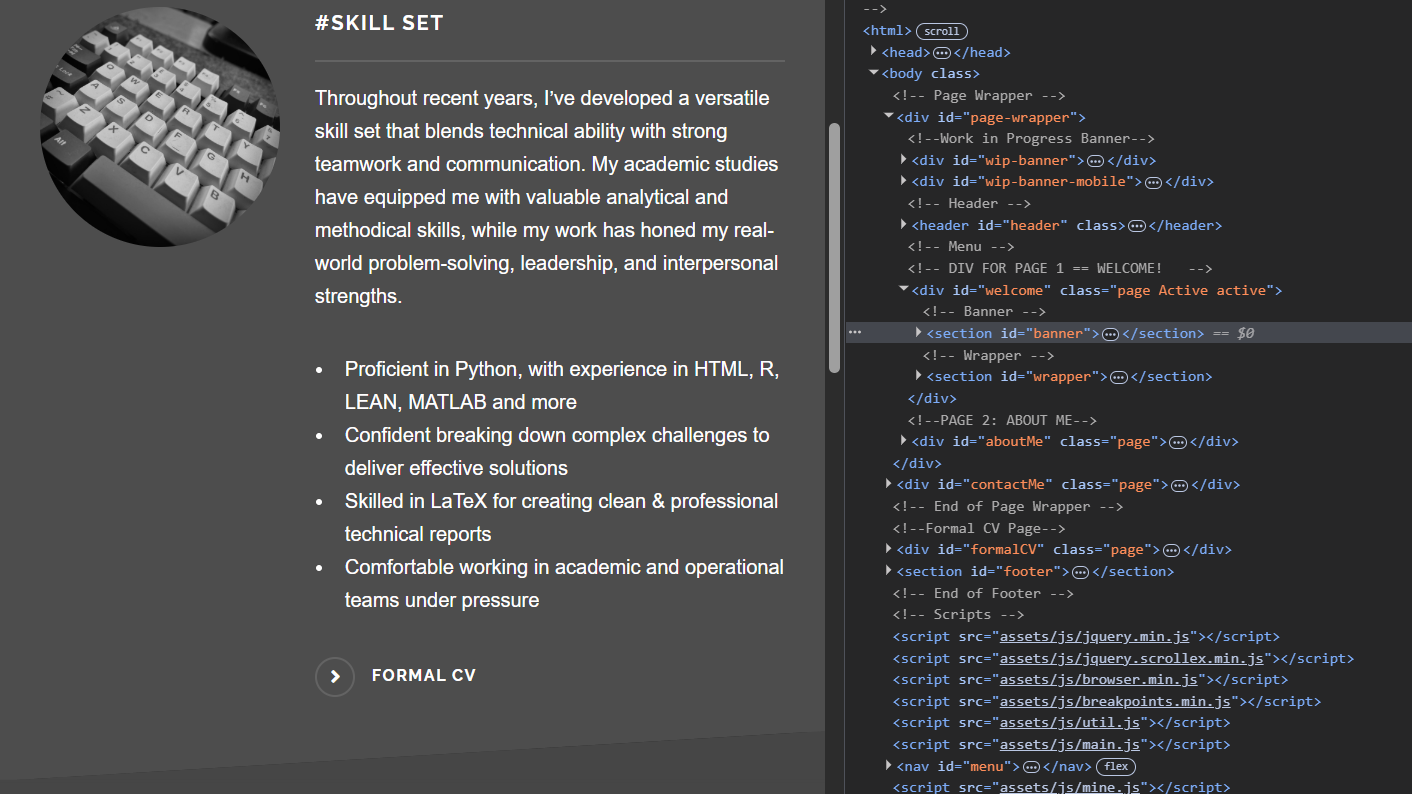Toggle the scroll badge next to html tag
1412x794 pixels.
pyautogui.click(x=942, y=31)
